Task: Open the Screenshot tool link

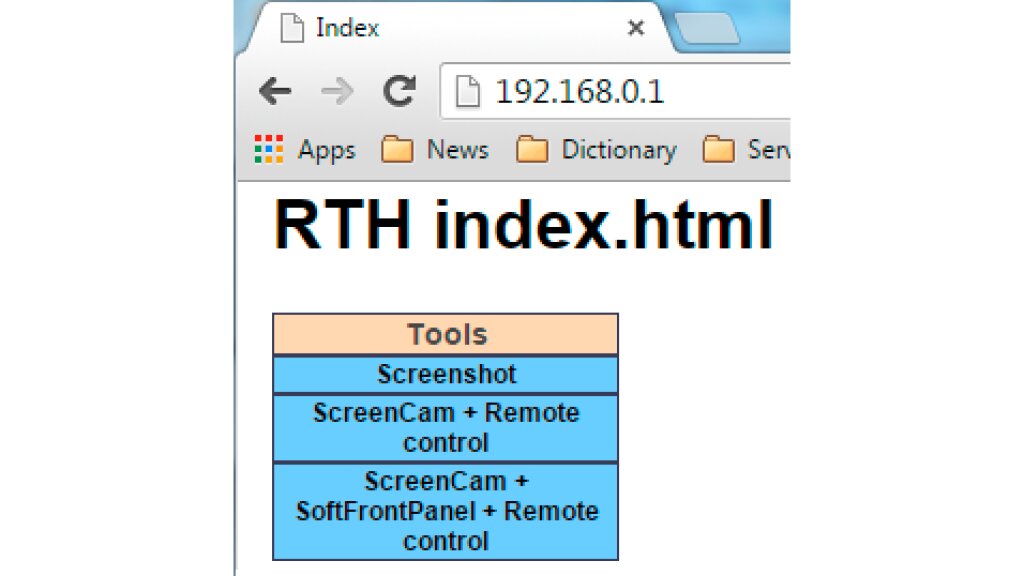Action: (446, 374)
